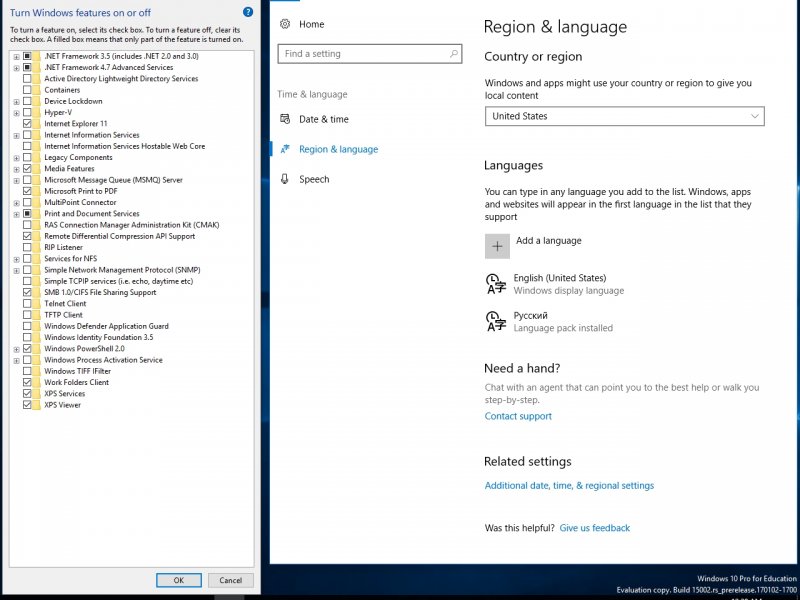
Task: Select Active Directory Lightweight Directory Services row
Action: [121, 79]
